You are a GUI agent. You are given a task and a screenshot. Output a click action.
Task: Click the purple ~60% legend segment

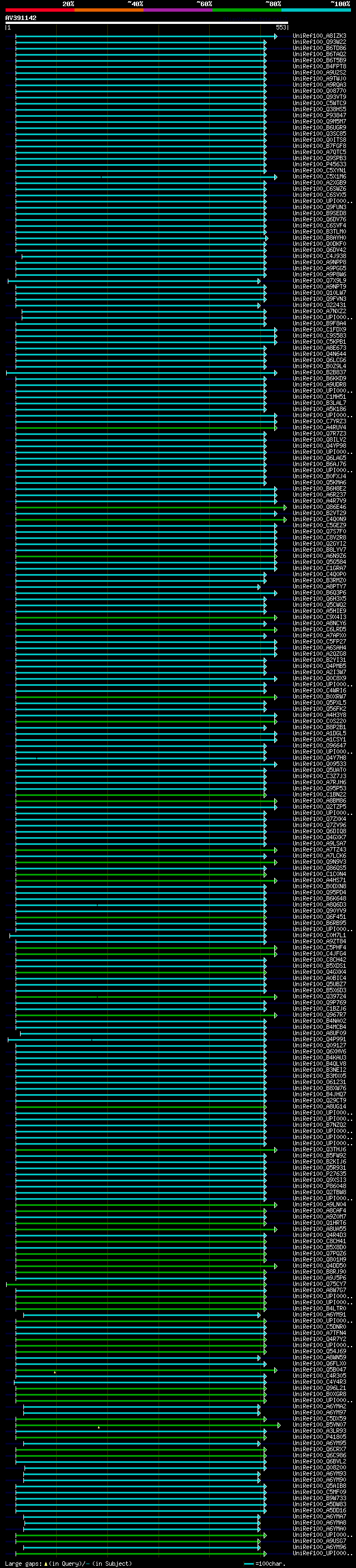coord(177,10)
